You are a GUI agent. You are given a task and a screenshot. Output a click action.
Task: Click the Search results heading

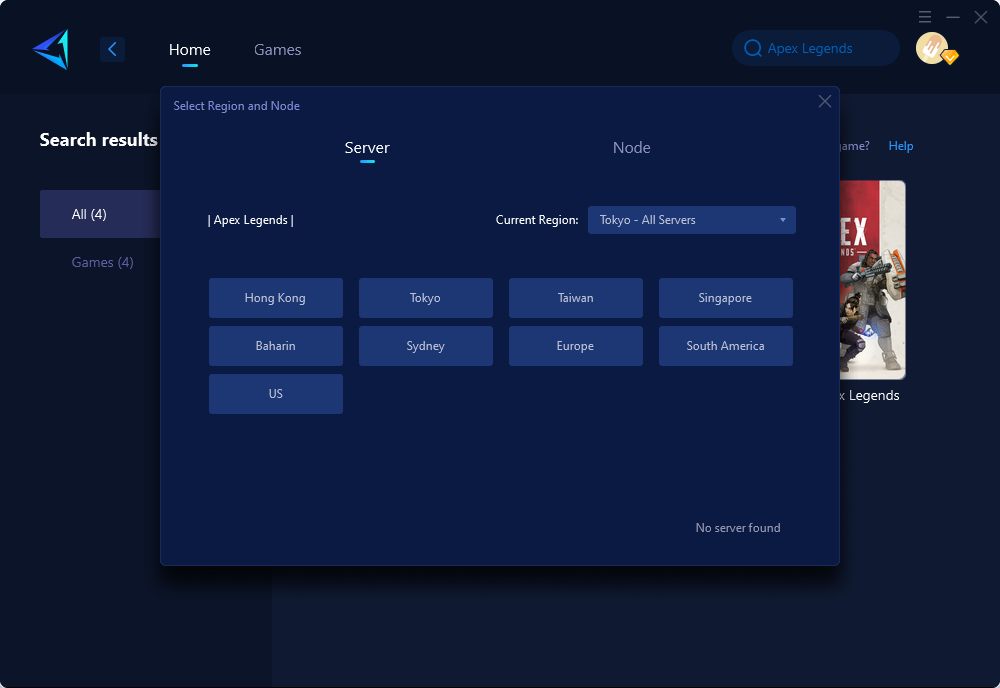coord(99,140)
